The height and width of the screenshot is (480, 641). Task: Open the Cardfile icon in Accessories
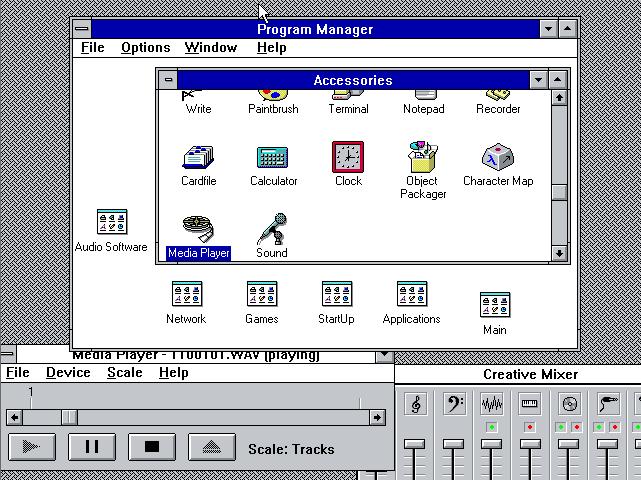pyautogui.click(x=198, y=157)
